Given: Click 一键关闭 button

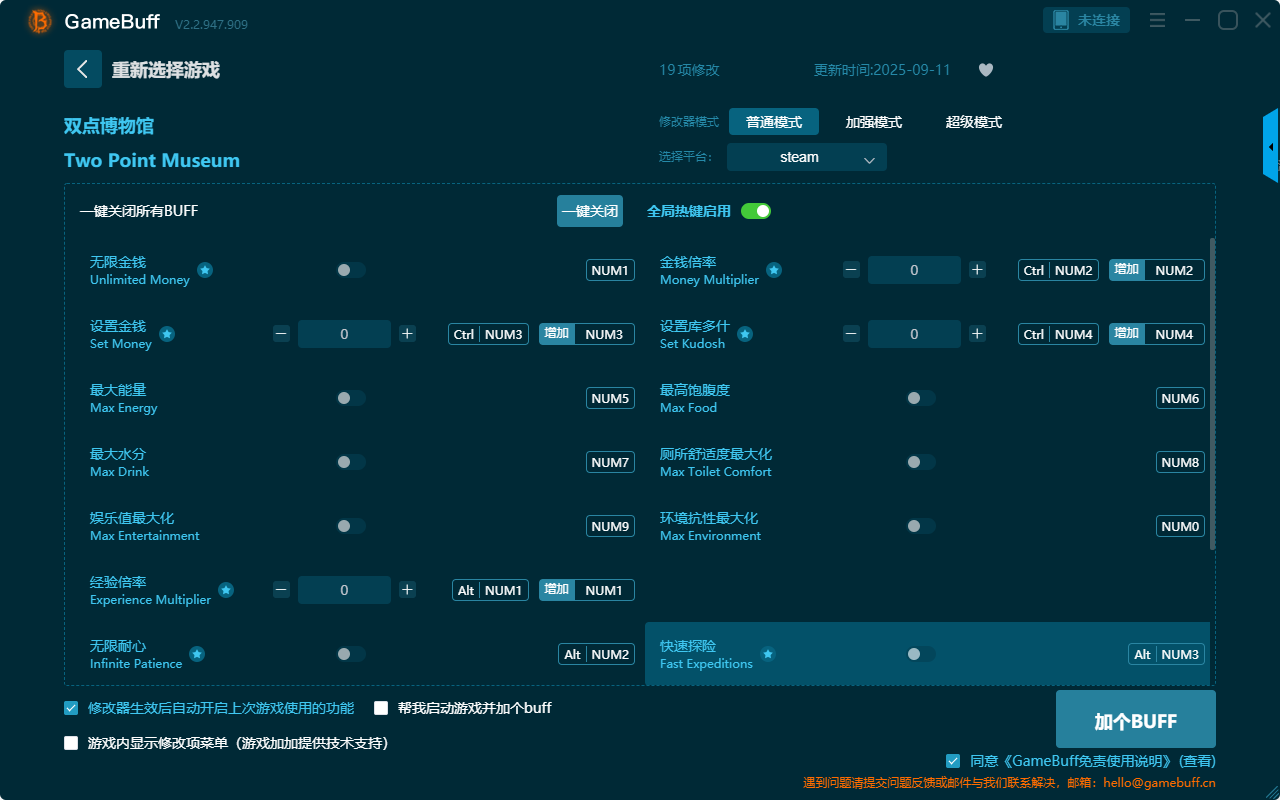Looking at the screenshot, I should click(590, 211).
